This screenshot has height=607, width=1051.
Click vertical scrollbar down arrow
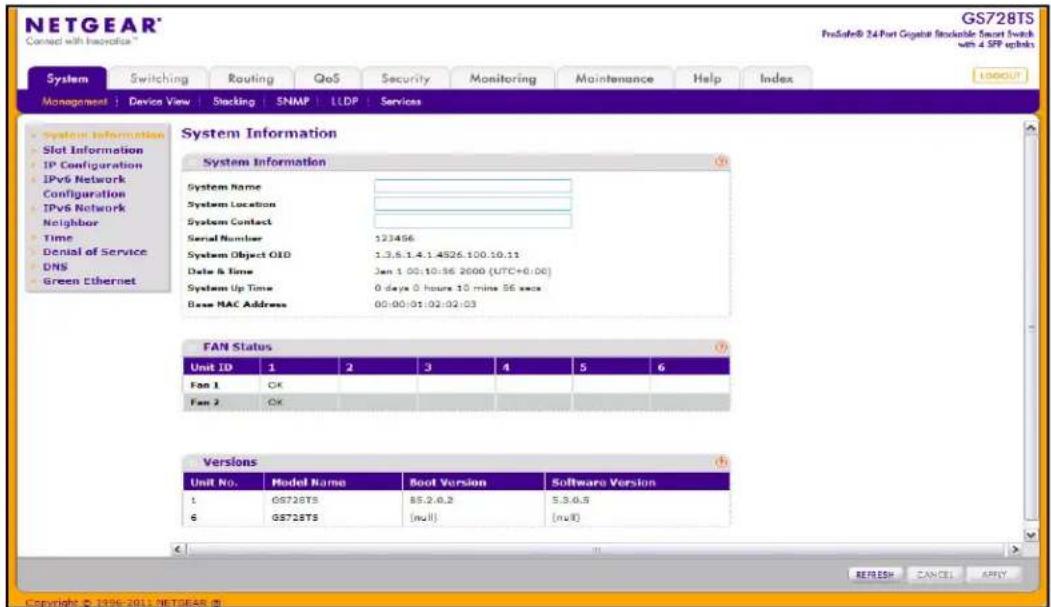(1031, 535)
